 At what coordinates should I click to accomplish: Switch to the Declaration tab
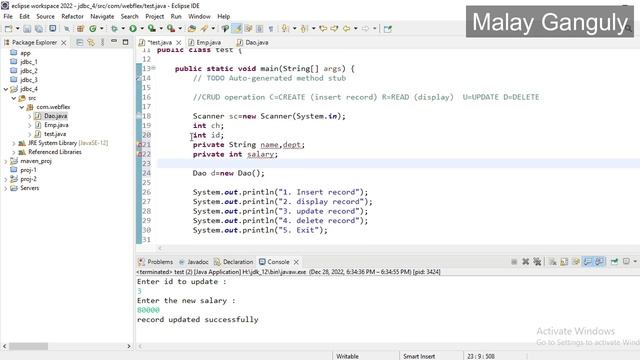[x=233, y=262]
